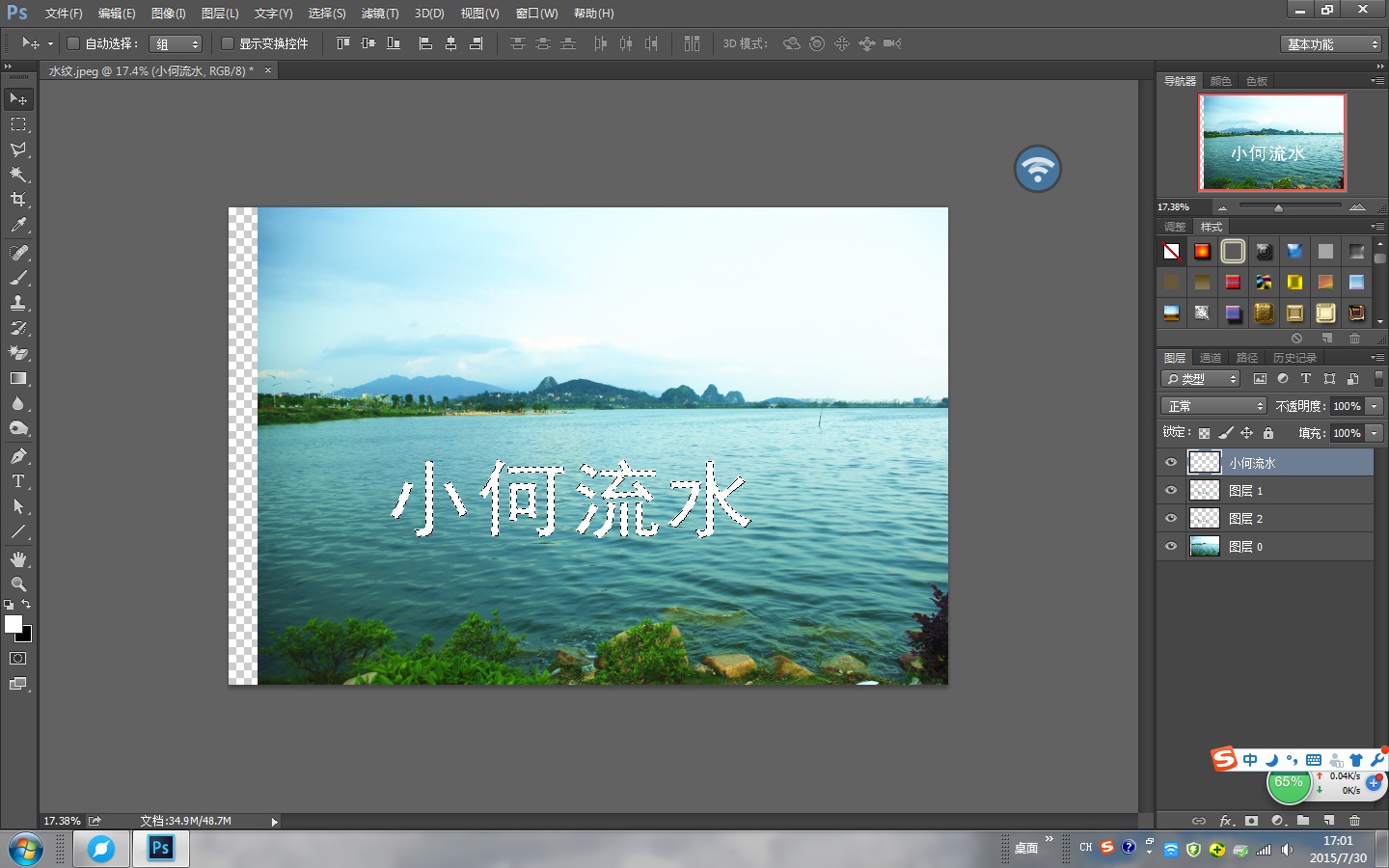Viewport: 1389px width, 868px height.
Task: Hide the 图层 2 layer
Action: [1171, 519]
